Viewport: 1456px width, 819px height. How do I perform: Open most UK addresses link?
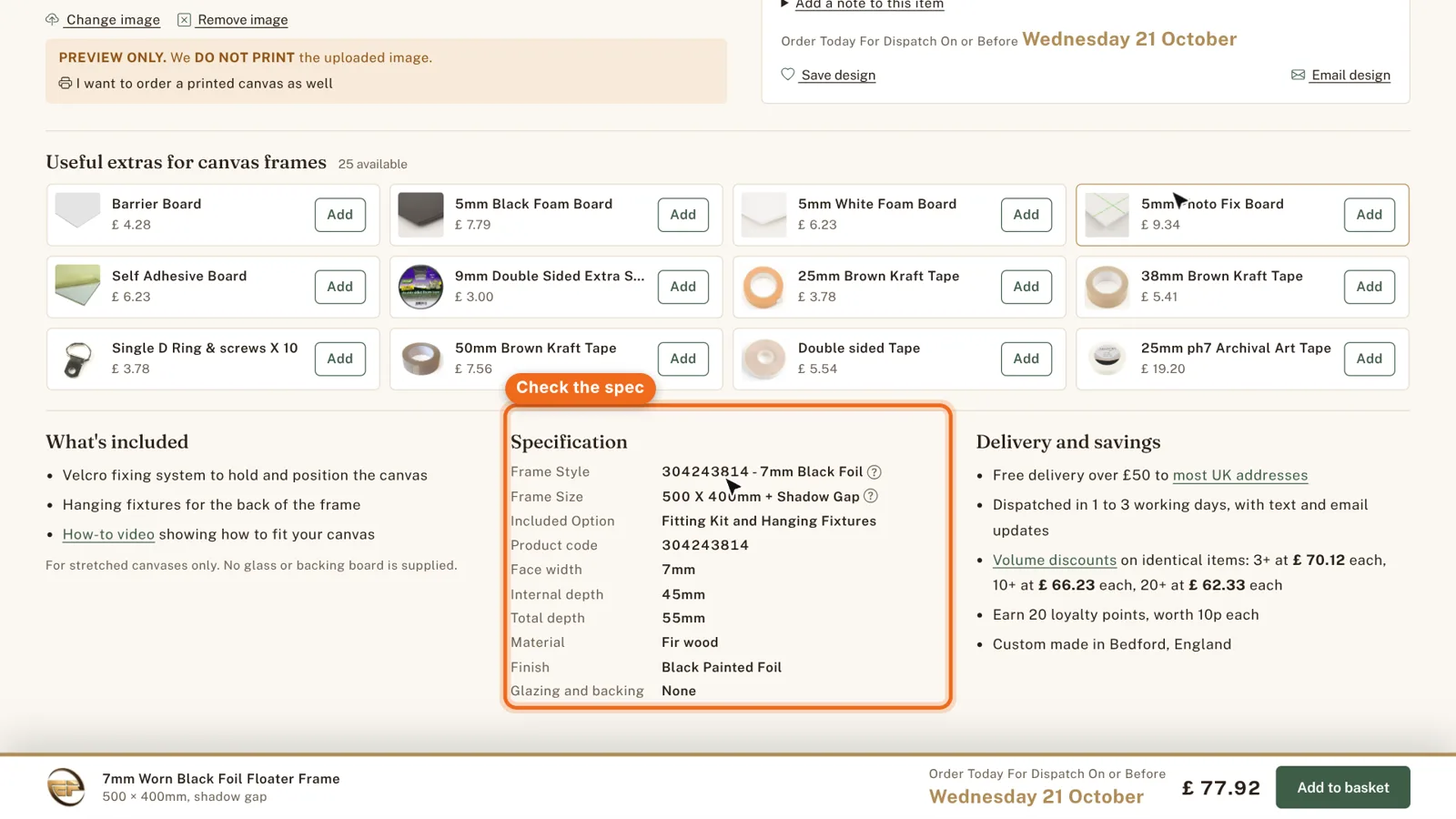click(1240, 475)
